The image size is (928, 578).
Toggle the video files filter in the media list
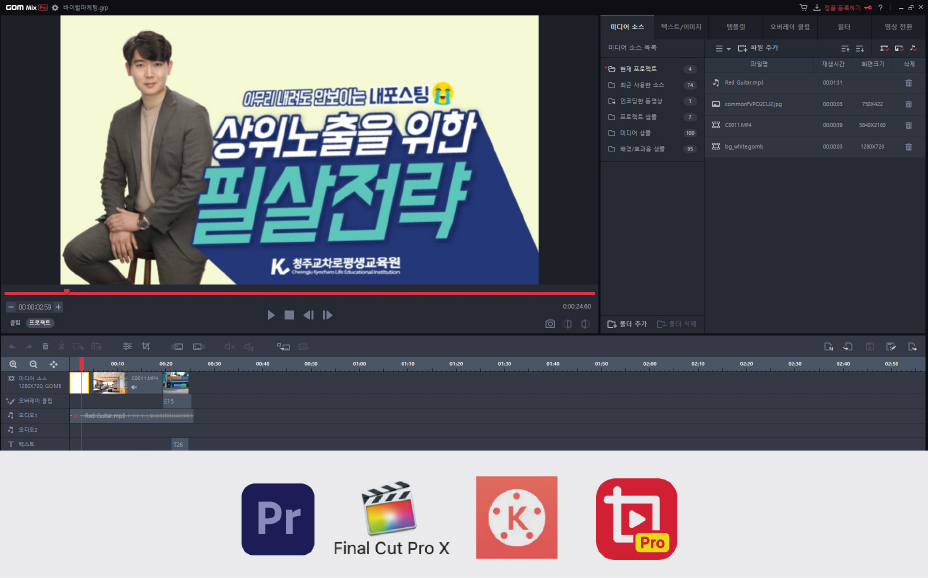coord(884,49)
